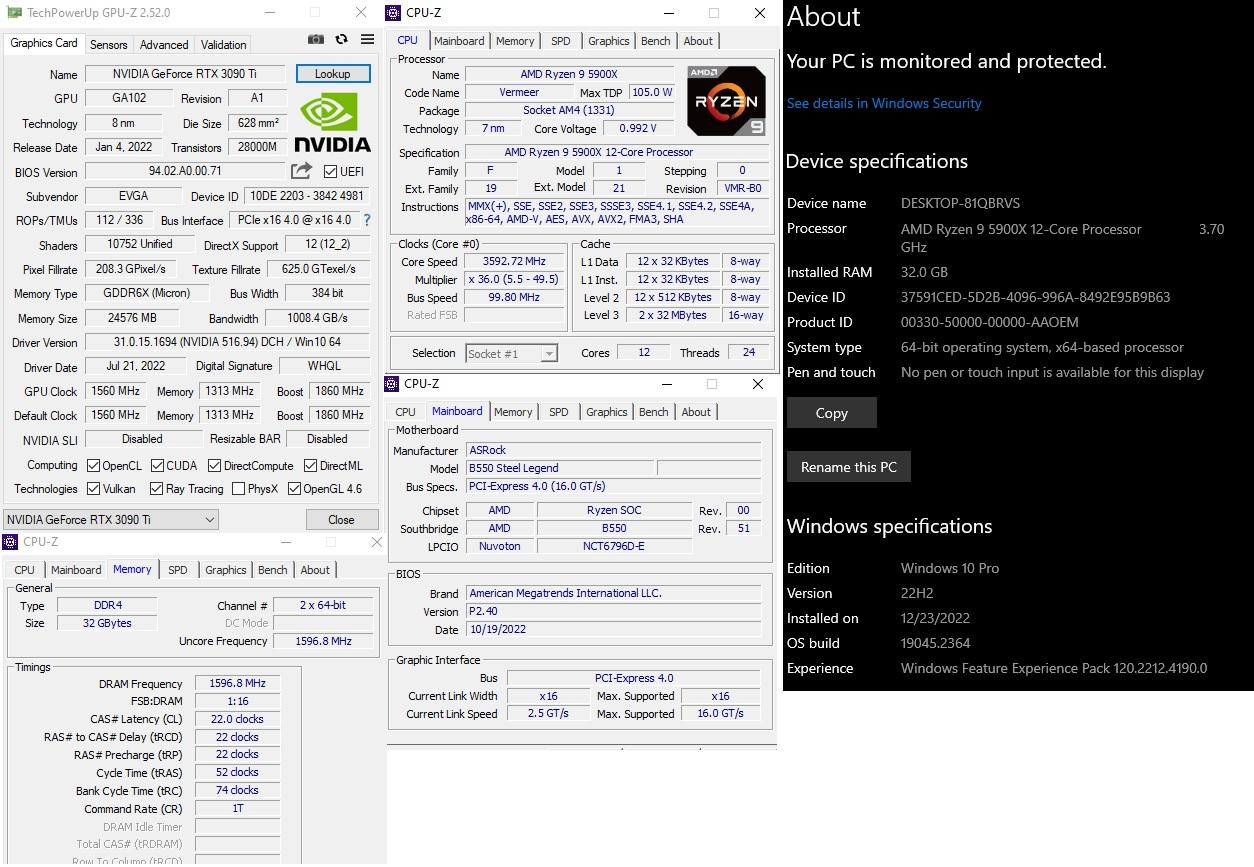Click the empty DRAM Idle Timer field

(237, 826)
